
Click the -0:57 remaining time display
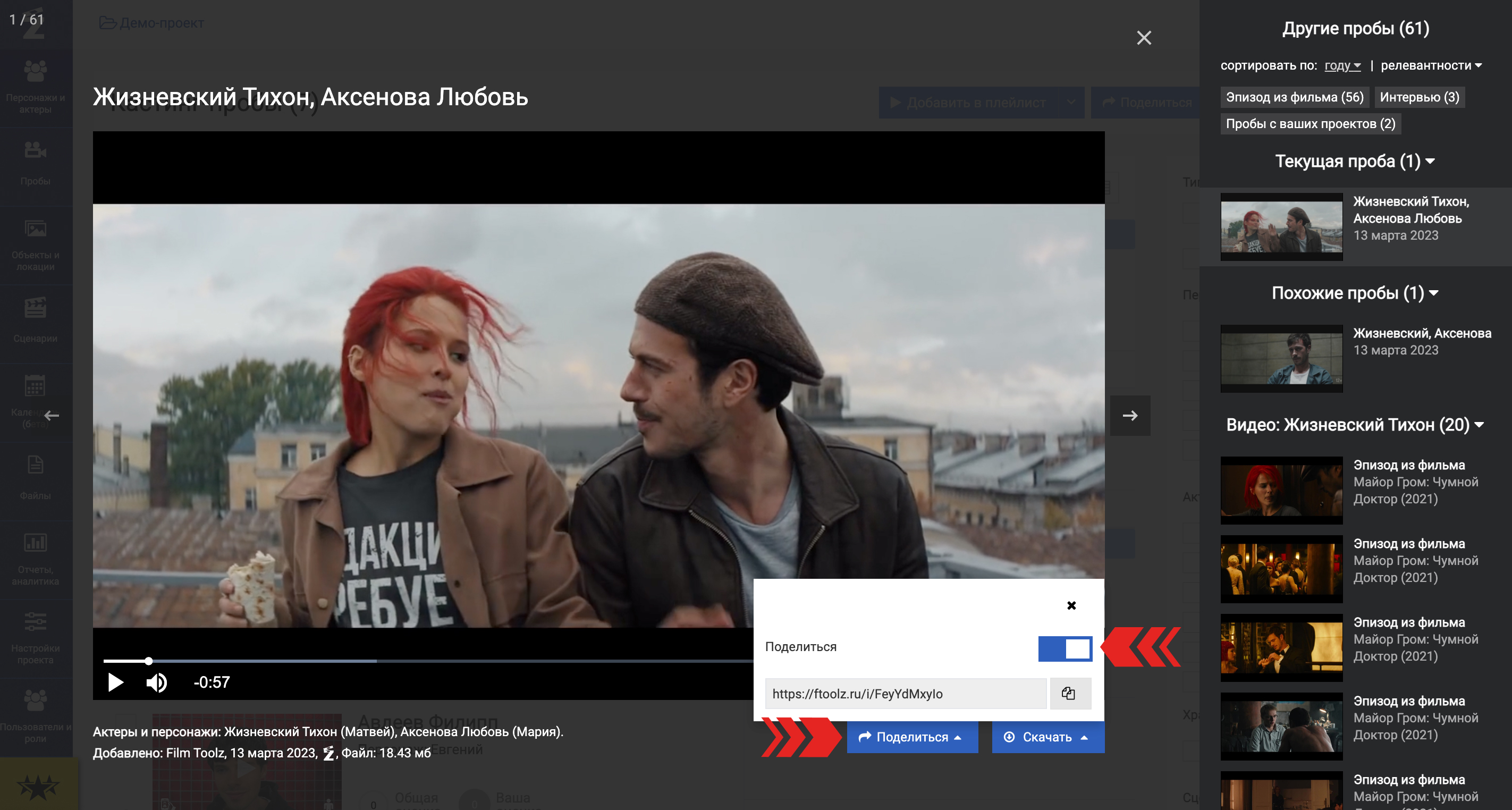[x=212, y=682]
